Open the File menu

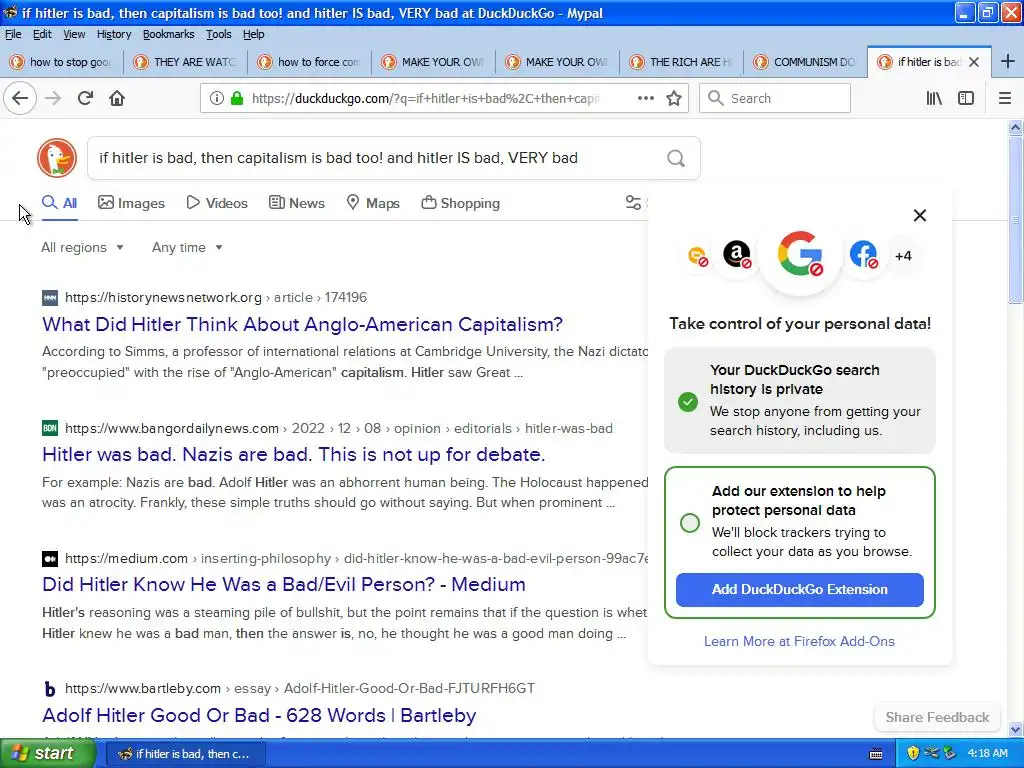click(13, 34)
